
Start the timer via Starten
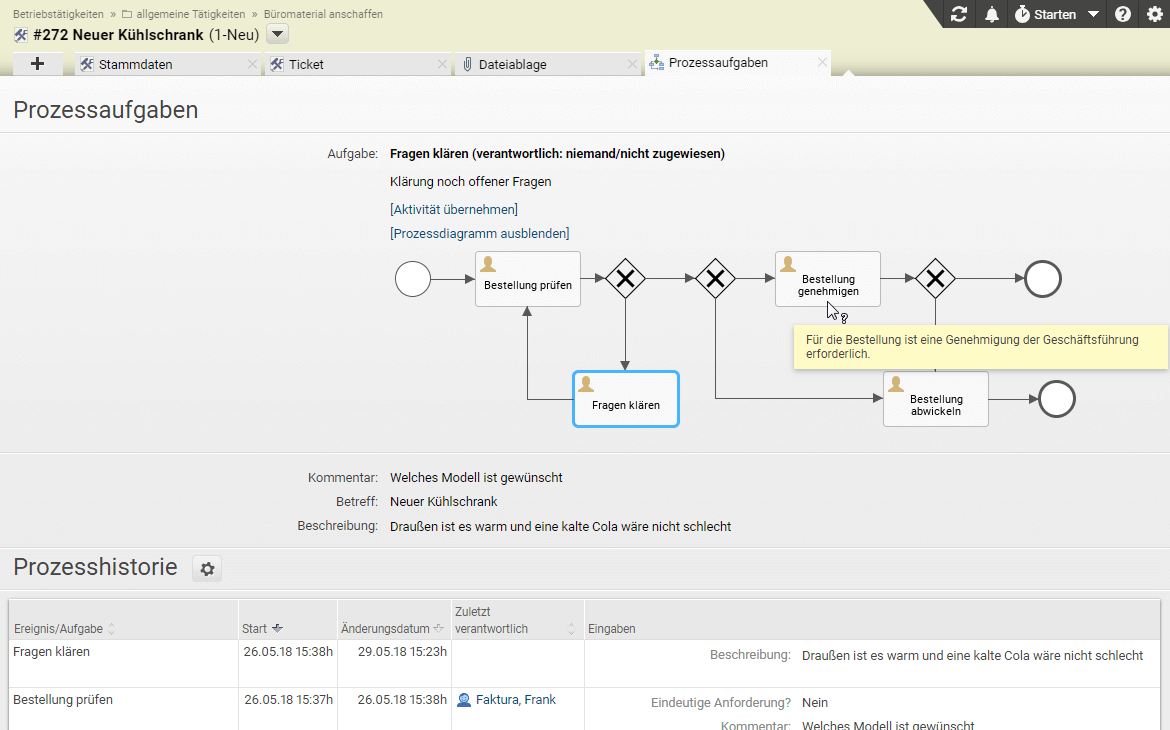1045,14
